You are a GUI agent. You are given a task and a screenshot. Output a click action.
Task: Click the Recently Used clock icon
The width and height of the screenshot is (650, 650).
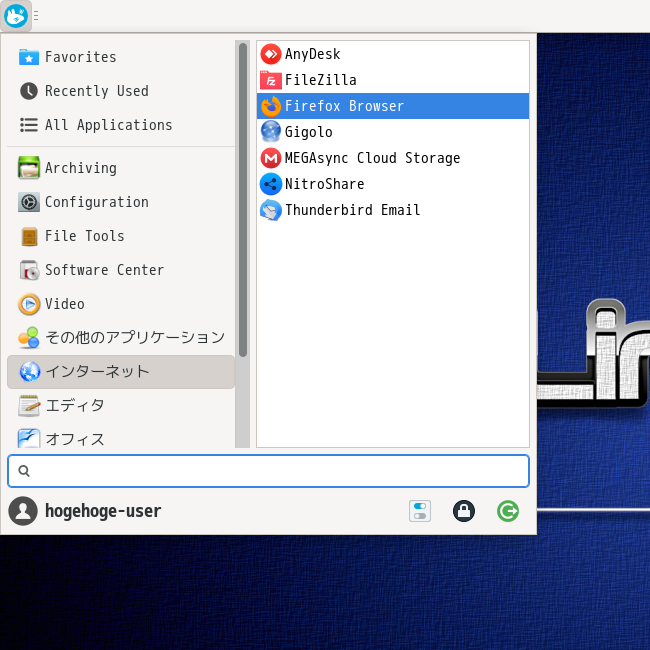tap(29, 91)
